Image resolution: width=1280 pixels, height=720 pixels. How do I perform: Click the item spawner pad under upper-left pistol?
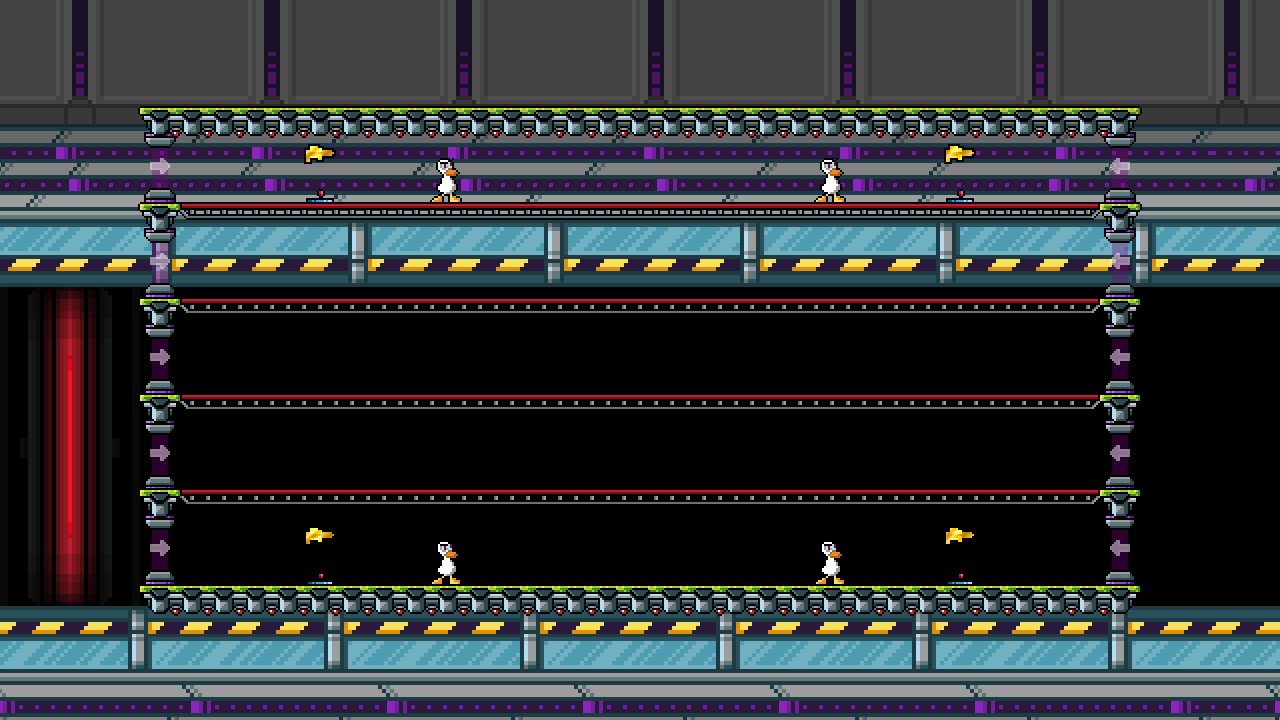point(320,197)
